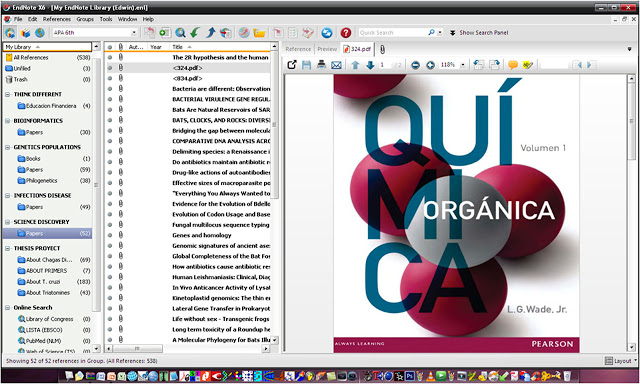Collapse the THESIS PROYECT group set
640x384 pixels.
point(7,249)
